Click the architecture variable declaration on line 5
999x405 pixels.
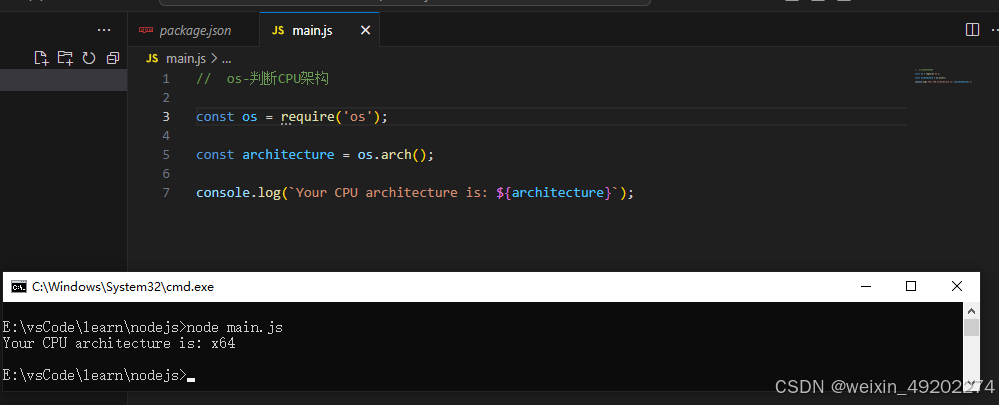click(288, 155)
